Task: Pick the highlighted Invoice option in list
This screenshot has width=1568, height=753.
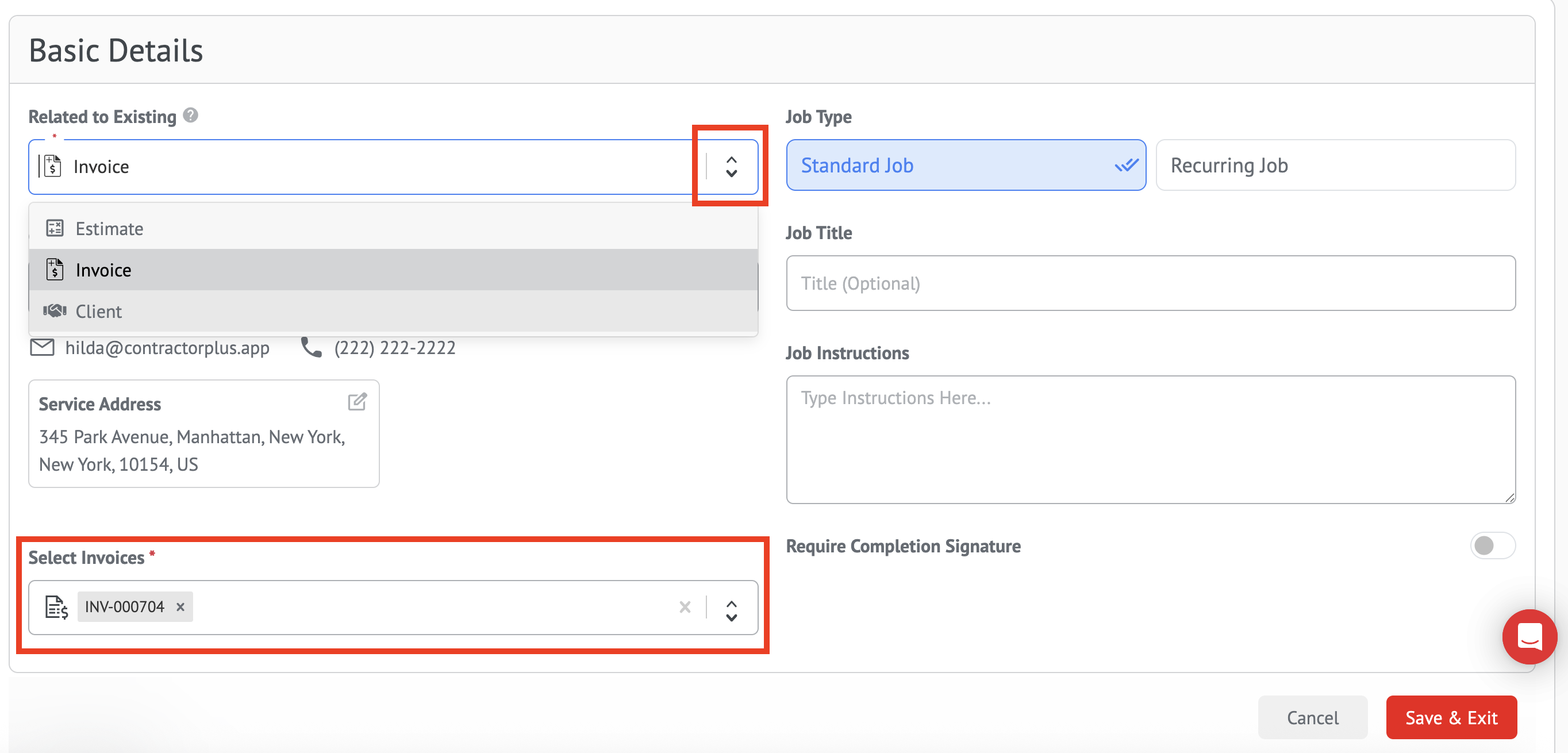Action: (x=103, y=270)
